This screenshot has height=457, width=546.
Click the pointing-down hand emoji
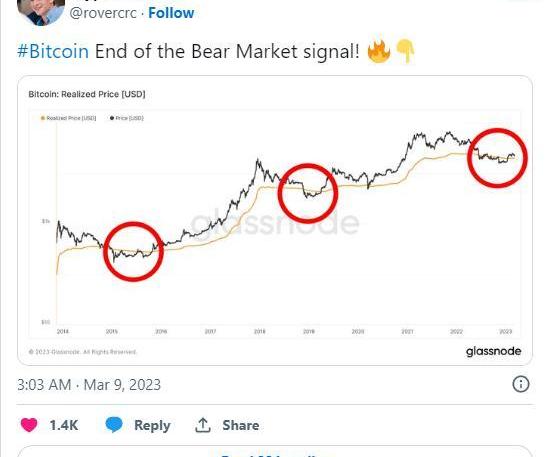[405, 51]
